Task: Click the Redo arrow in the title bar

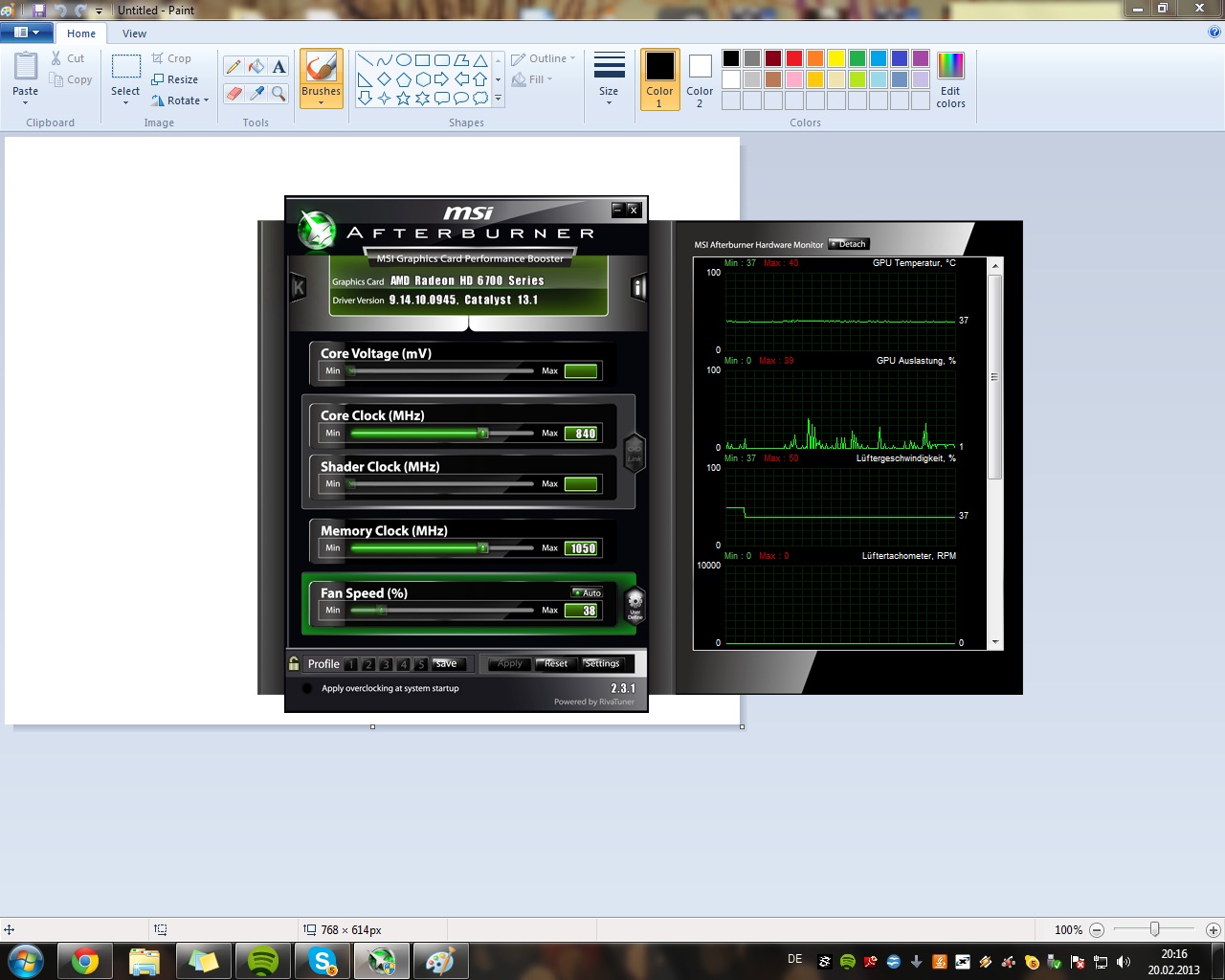Action: (x=80, y=10)
